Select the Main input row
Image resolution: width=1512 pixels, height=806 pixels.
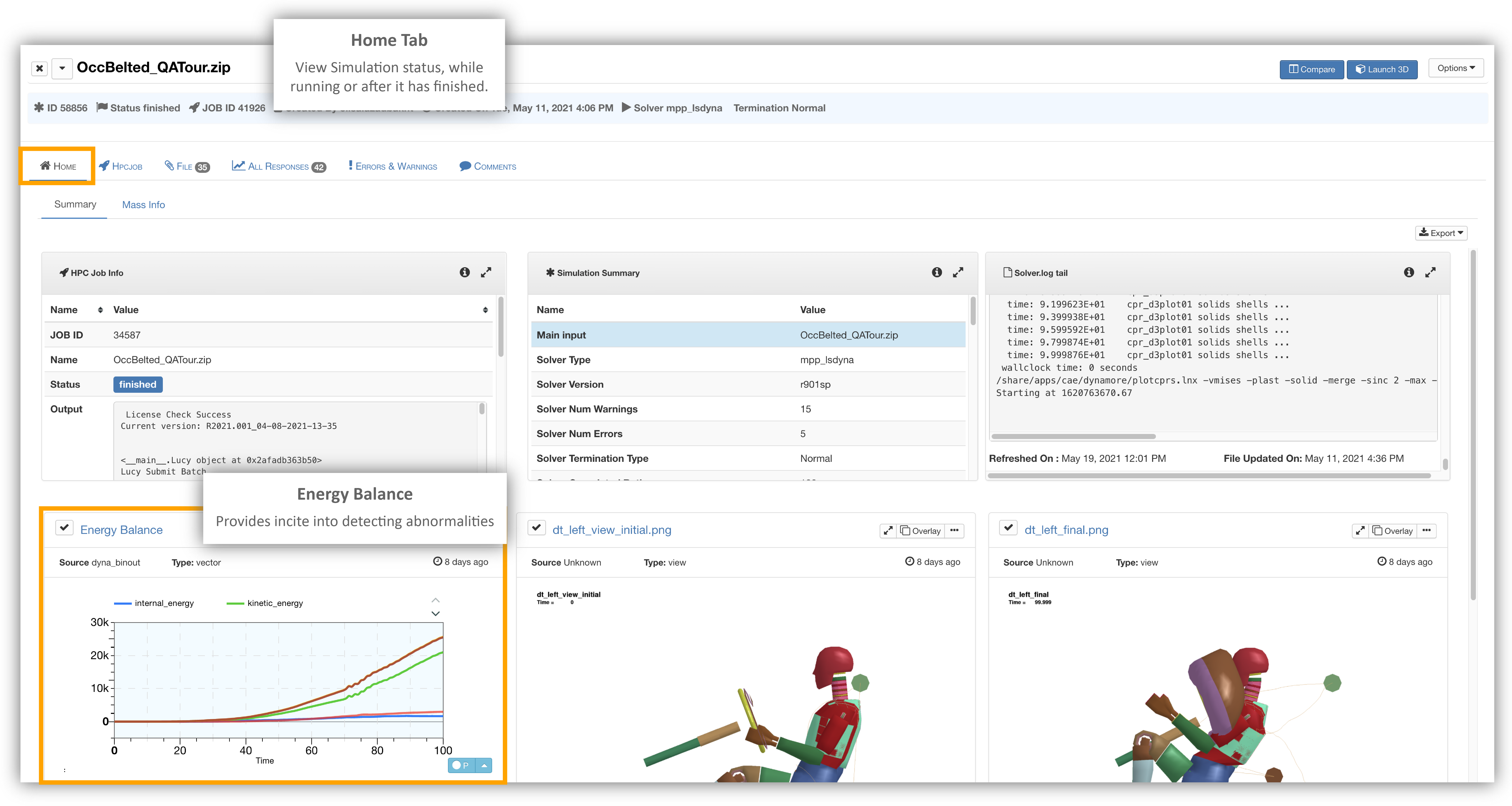coord(748,335)
